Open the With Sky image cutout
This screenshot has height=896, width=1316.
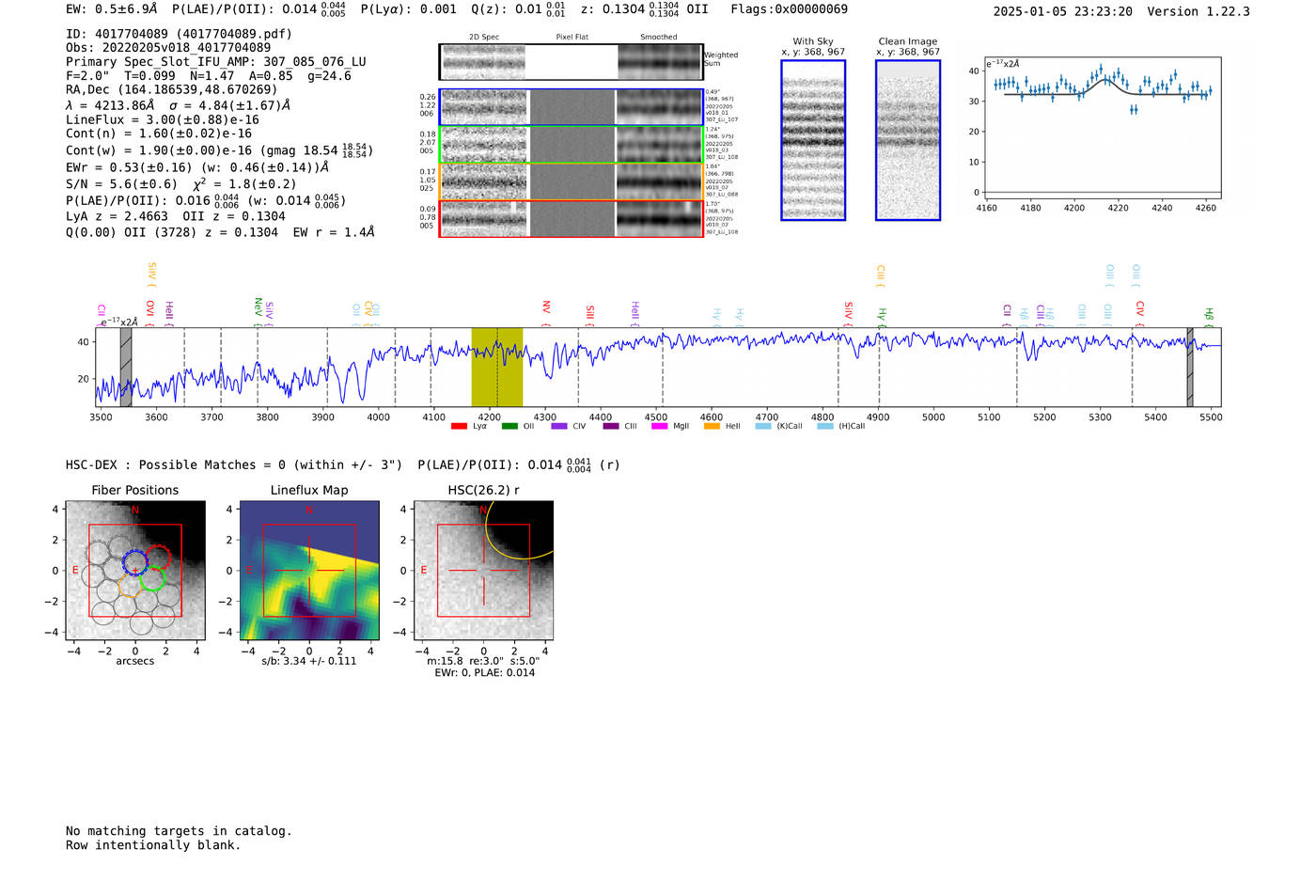coord(813,140)
